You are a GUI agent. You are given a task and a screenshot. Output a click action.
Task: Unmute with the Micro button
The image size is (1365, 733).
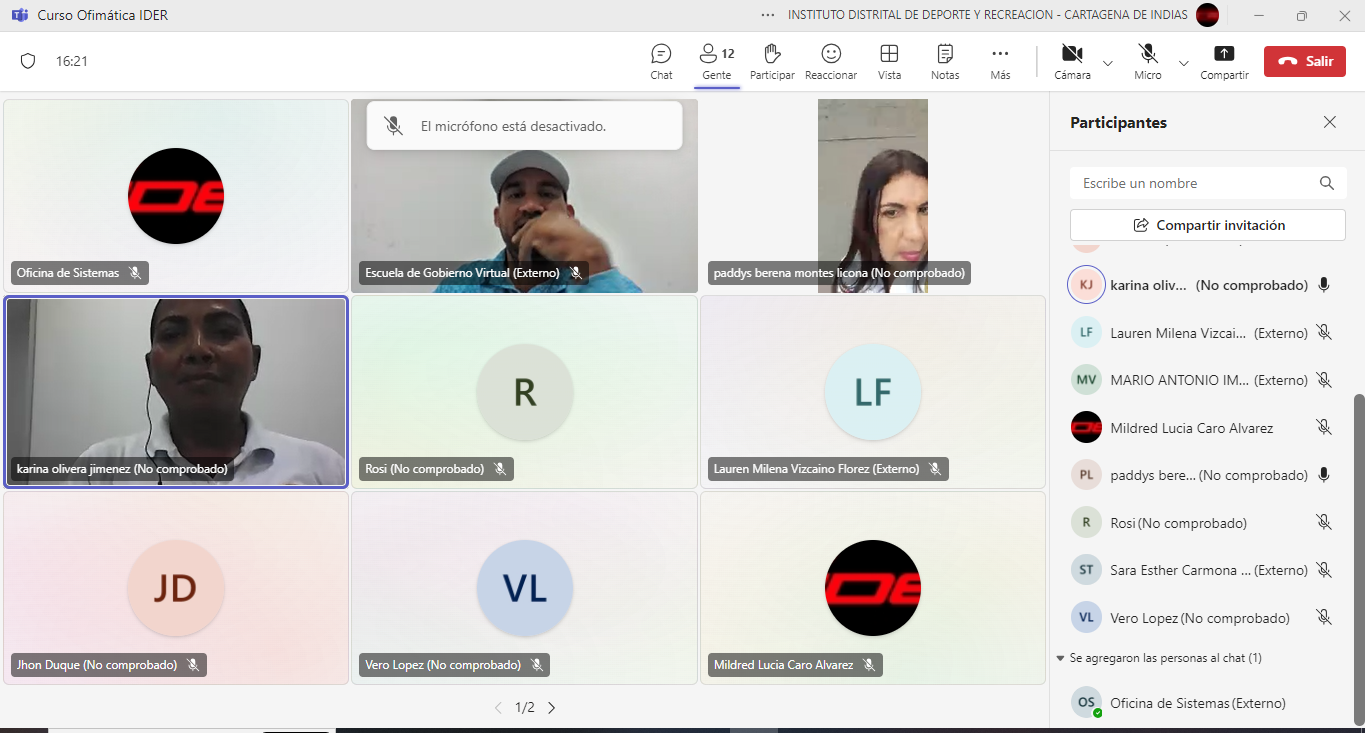coord(1148,61)
